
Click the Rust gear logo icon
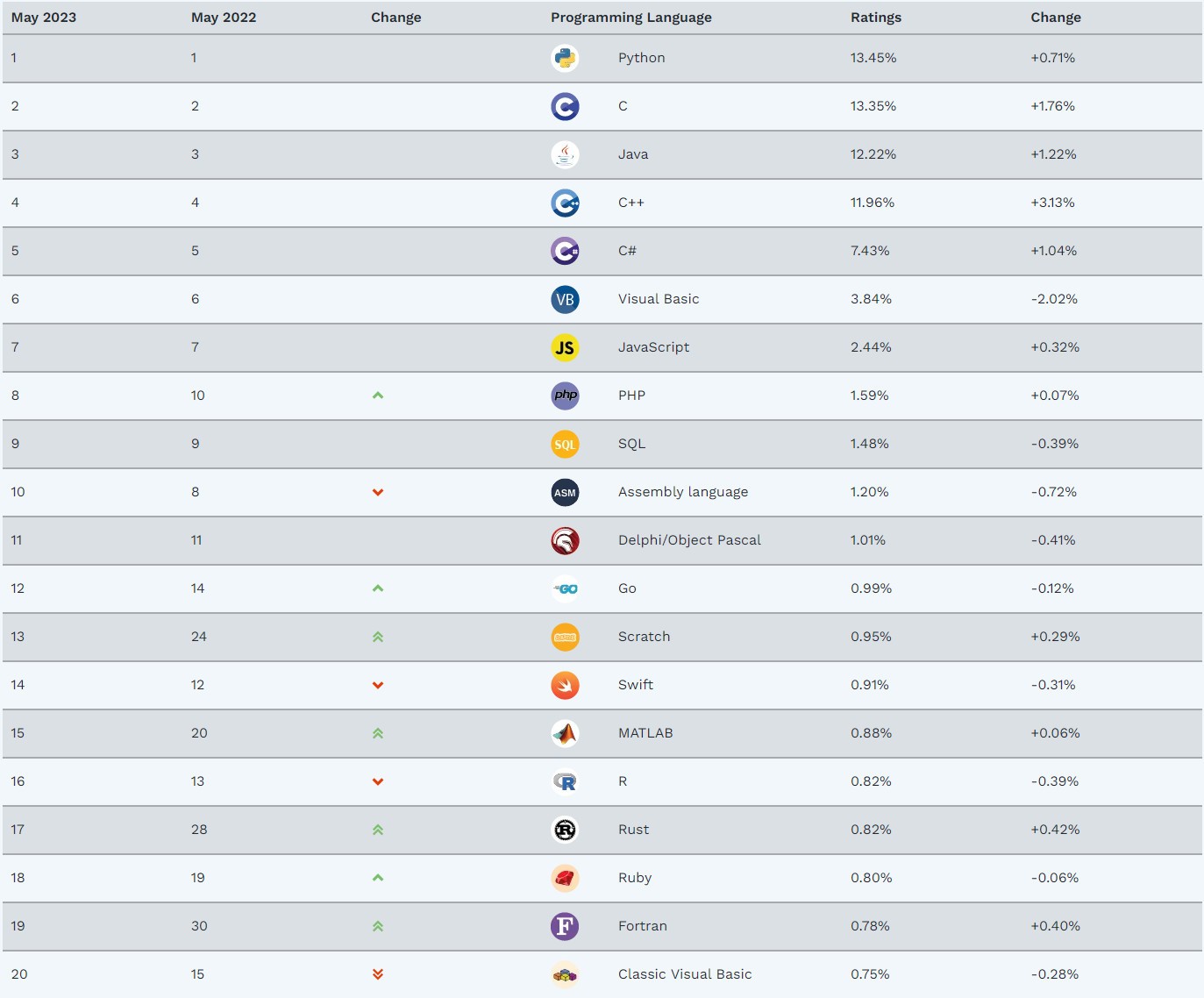click(565, 830)
